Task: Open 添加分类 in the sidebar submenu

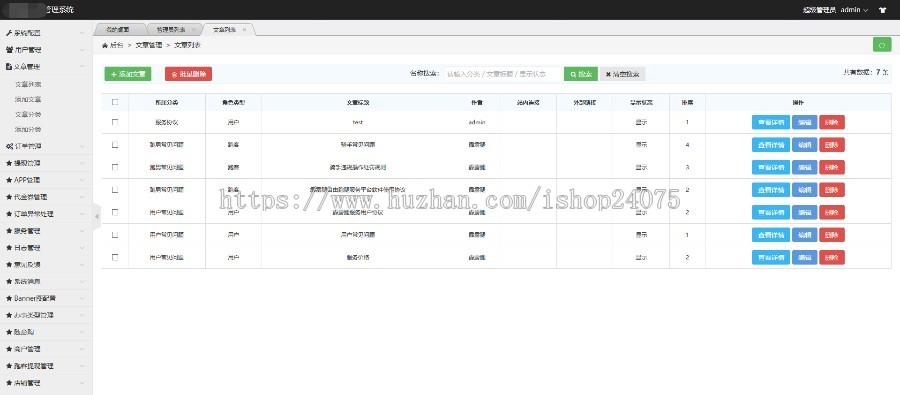Action: coord(28,129)
